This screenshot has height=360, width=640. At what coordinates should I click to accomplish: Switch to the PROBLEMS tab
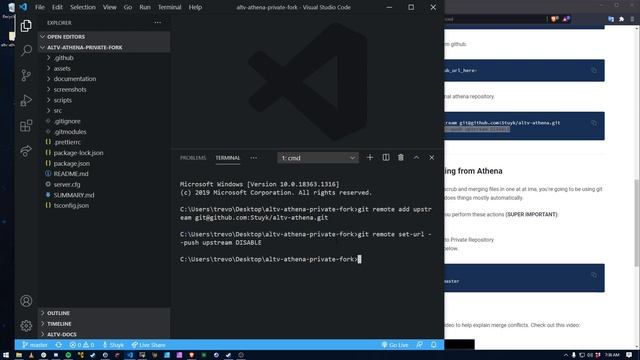(193, 158)
